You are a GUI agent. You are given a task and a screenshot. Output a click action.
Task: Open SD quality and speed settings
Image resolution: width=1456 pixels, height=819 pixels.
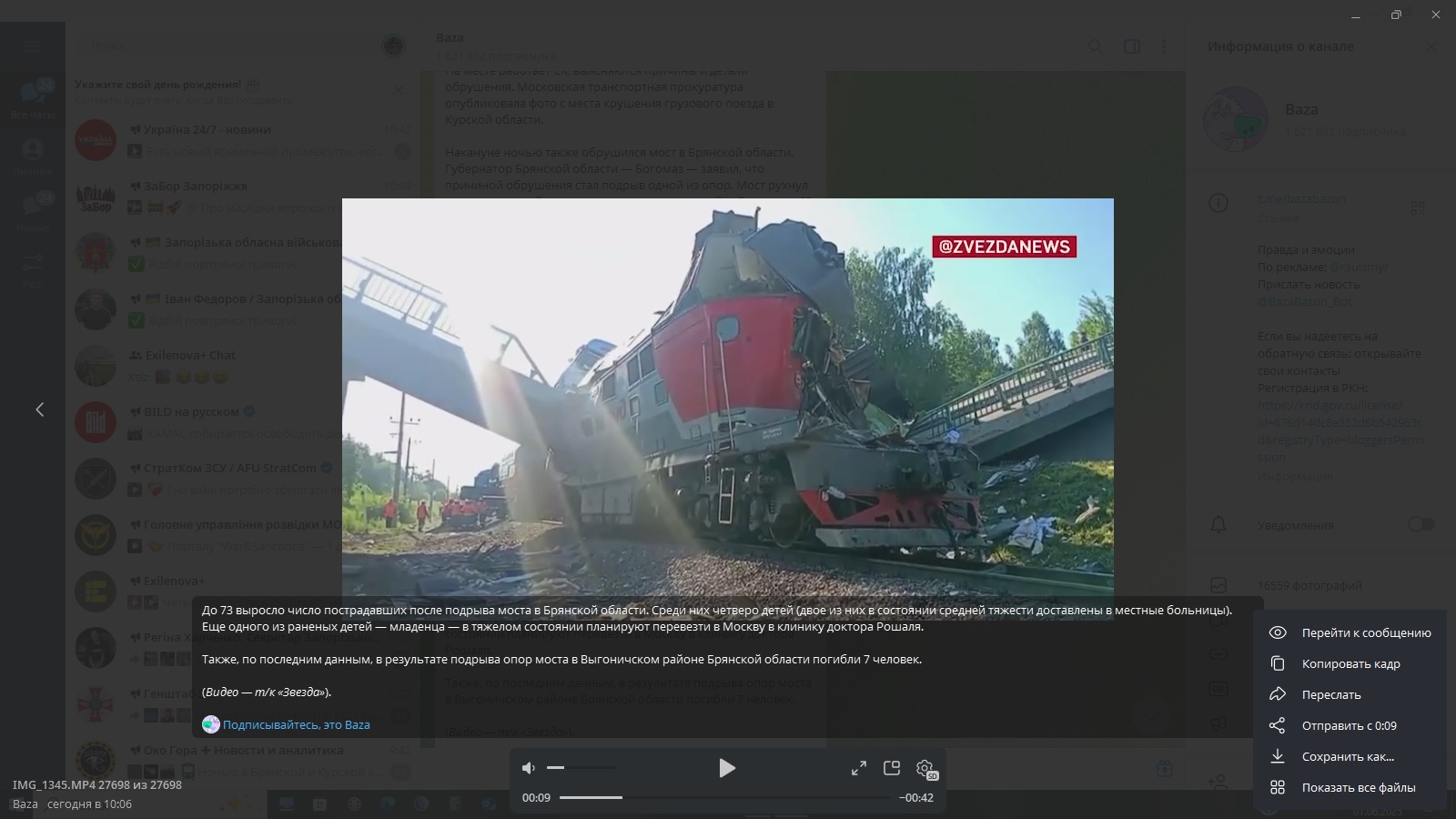(925, 769)
